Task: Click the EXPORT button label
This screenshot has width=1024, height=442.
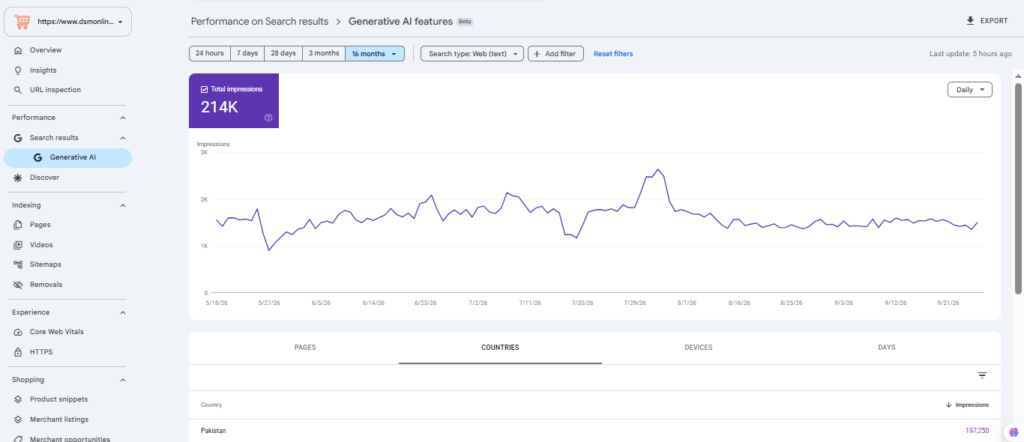Action: click(993, 21)
